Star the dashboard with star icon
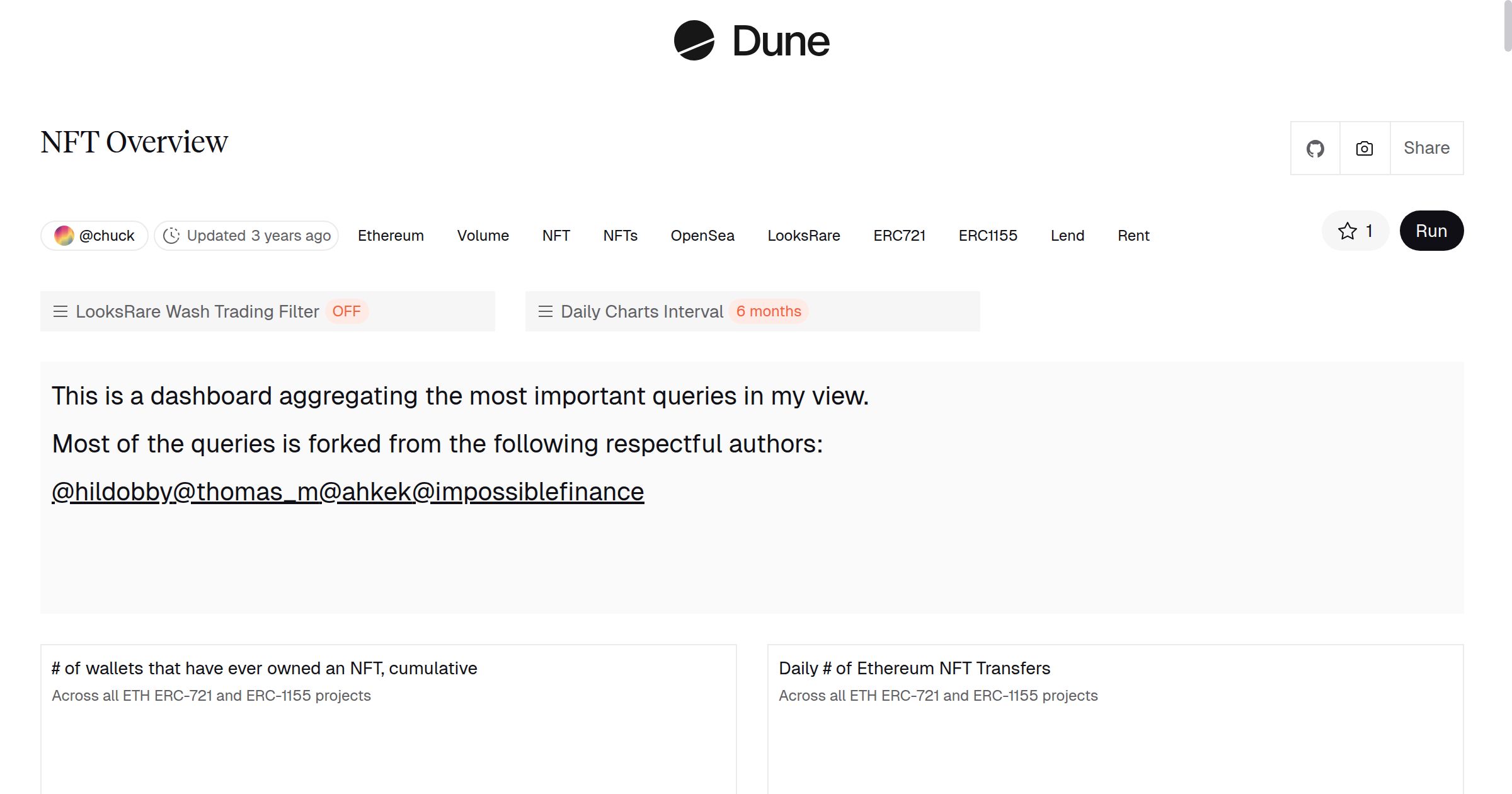The image size is (1512, 794). click(1348, 231)
